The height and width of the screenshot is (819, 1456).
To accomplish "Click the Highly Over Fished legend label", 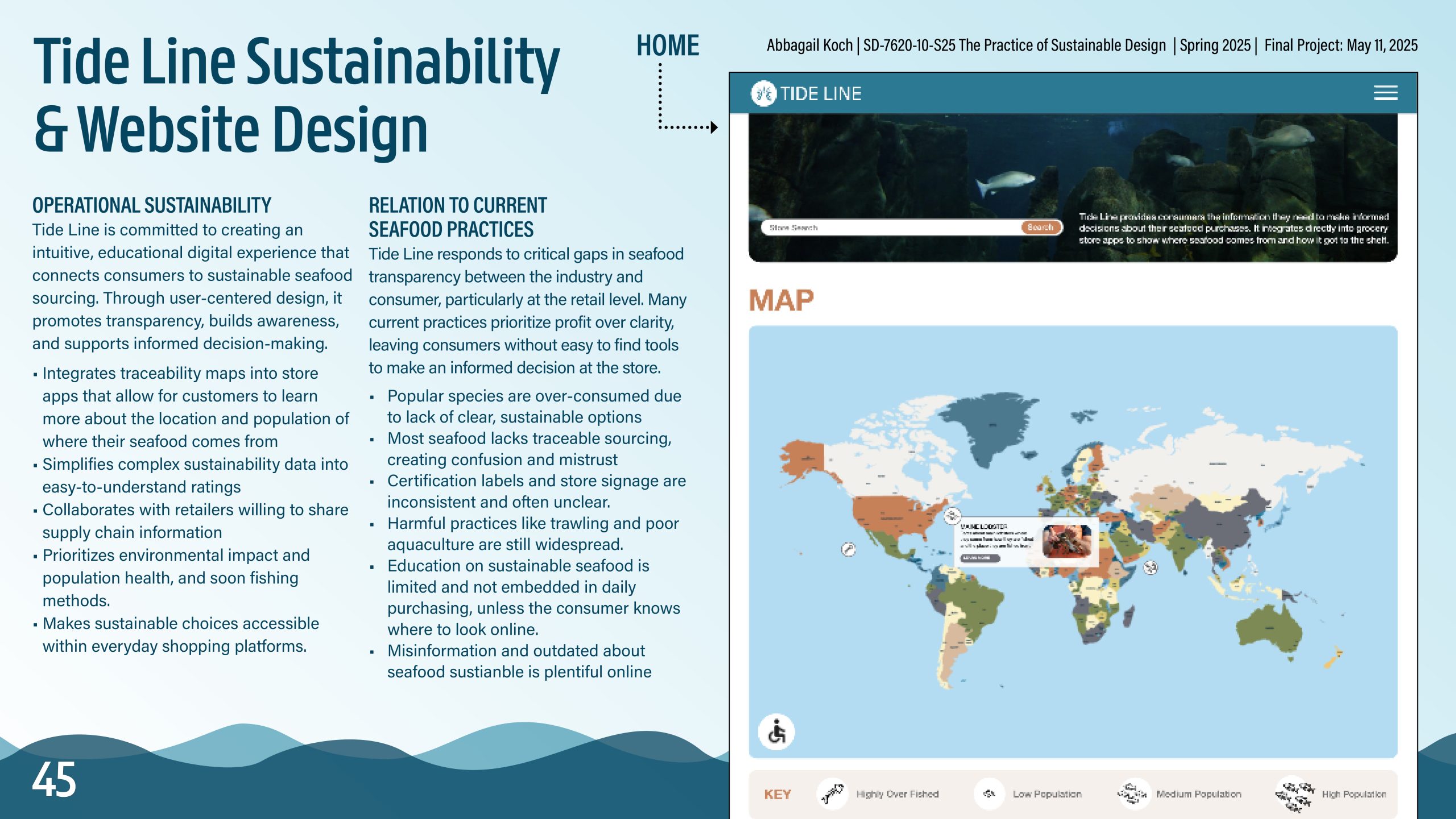I will [x=897, y=794].
